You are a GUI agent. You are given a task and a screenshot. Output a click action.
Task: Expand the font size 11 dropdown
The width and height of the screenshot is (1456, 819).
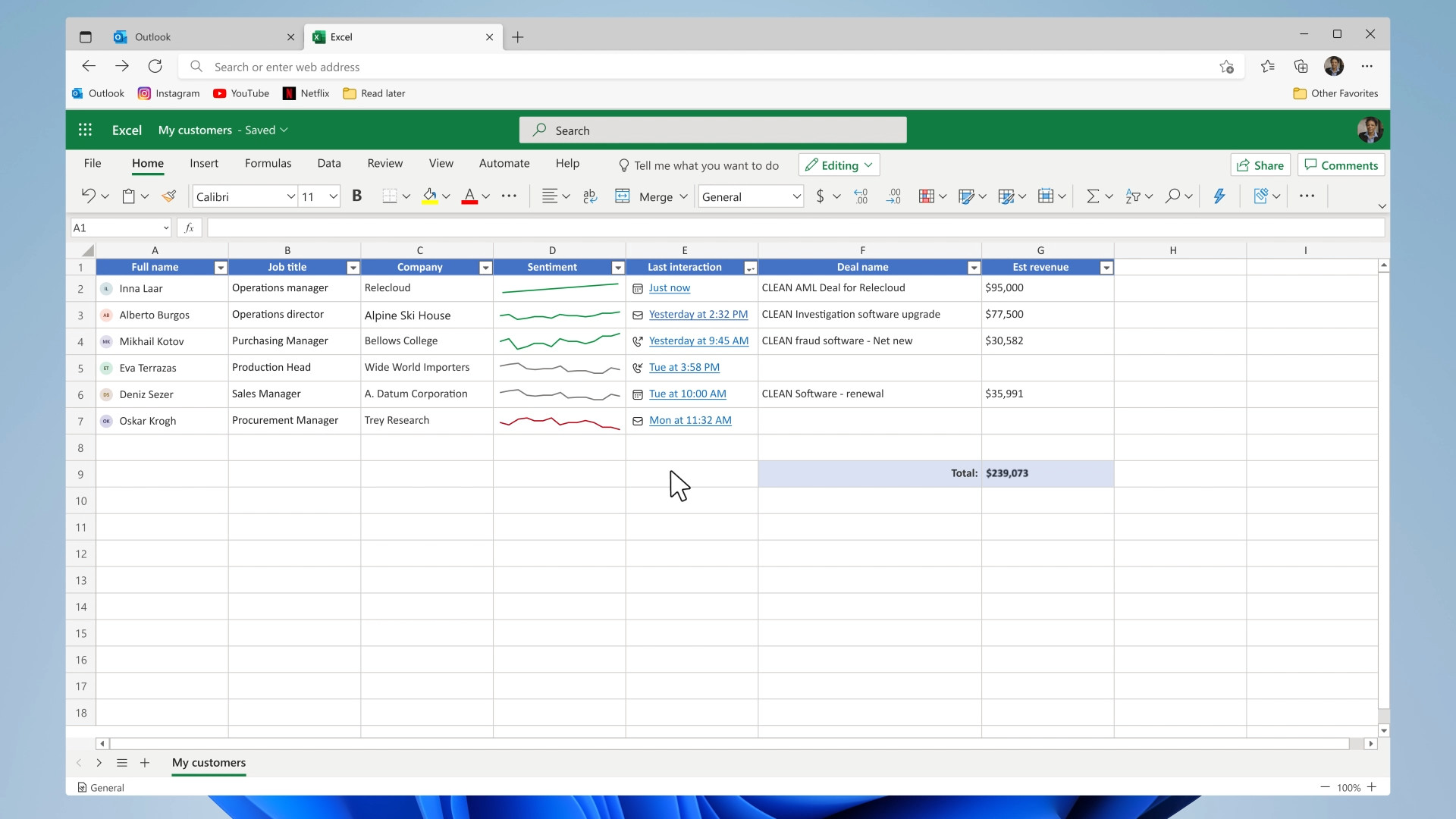click(333, 197)
